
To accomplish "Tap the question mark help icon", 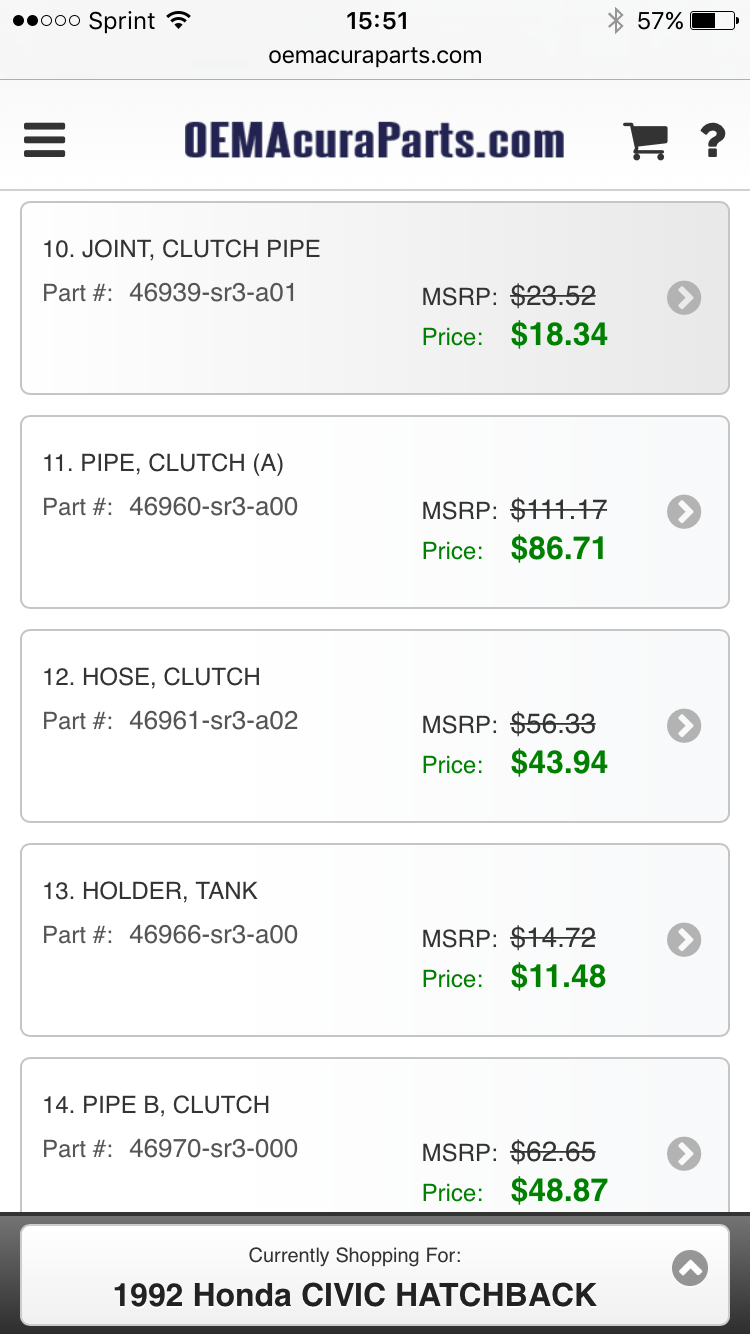I will click(712, 141).
